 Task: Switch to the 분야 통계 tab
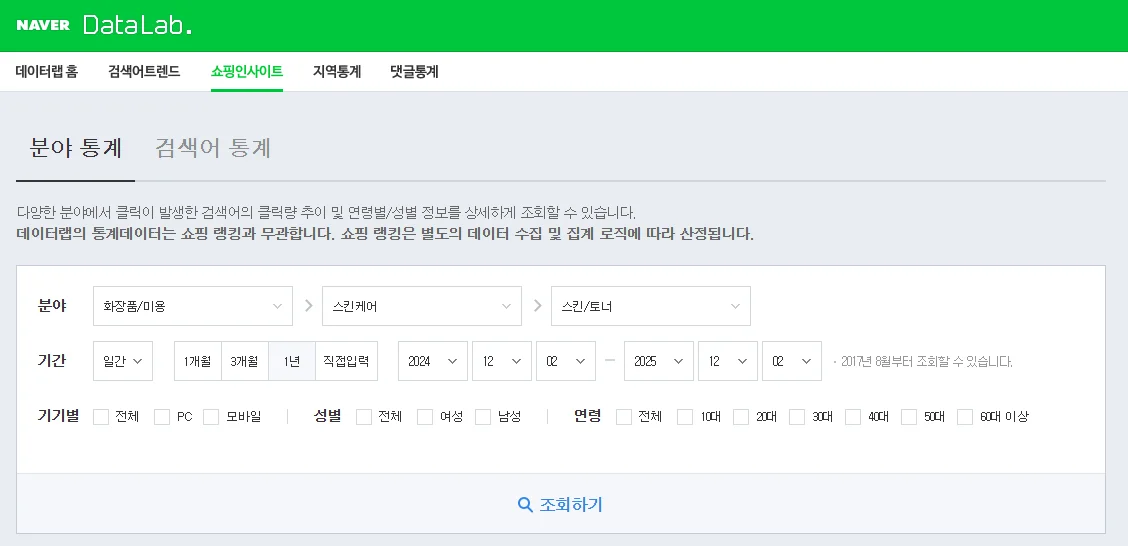point(76,148)
